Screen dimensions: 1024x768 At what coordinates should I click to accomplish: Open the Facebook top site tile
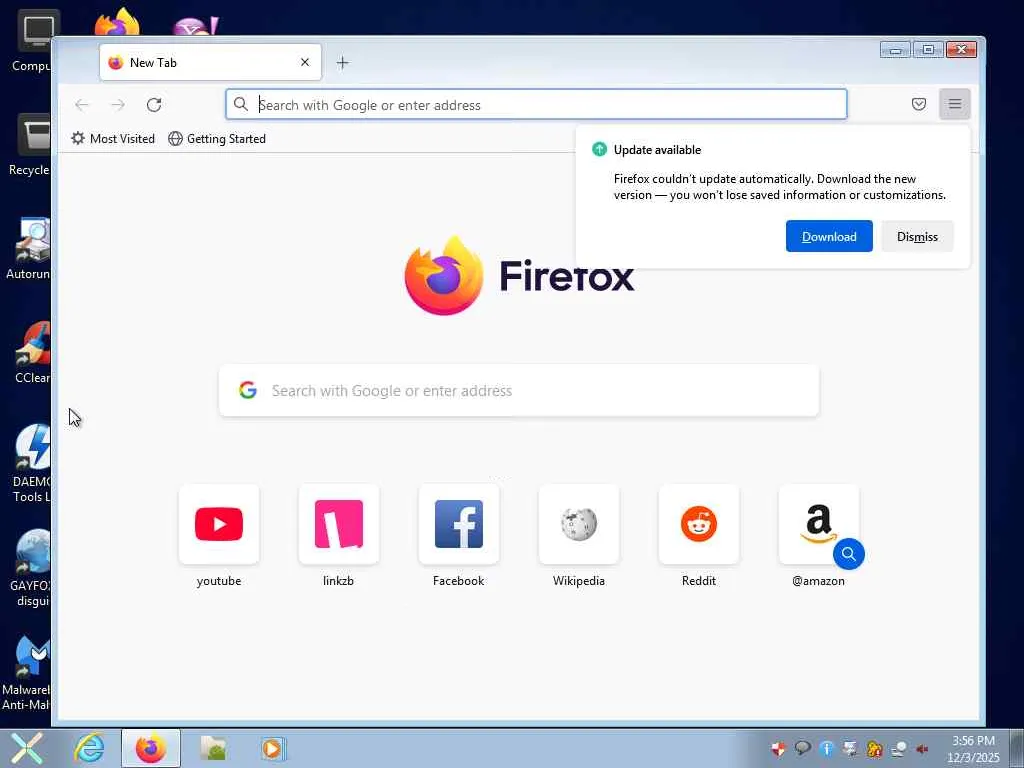[x=458, y=524]
